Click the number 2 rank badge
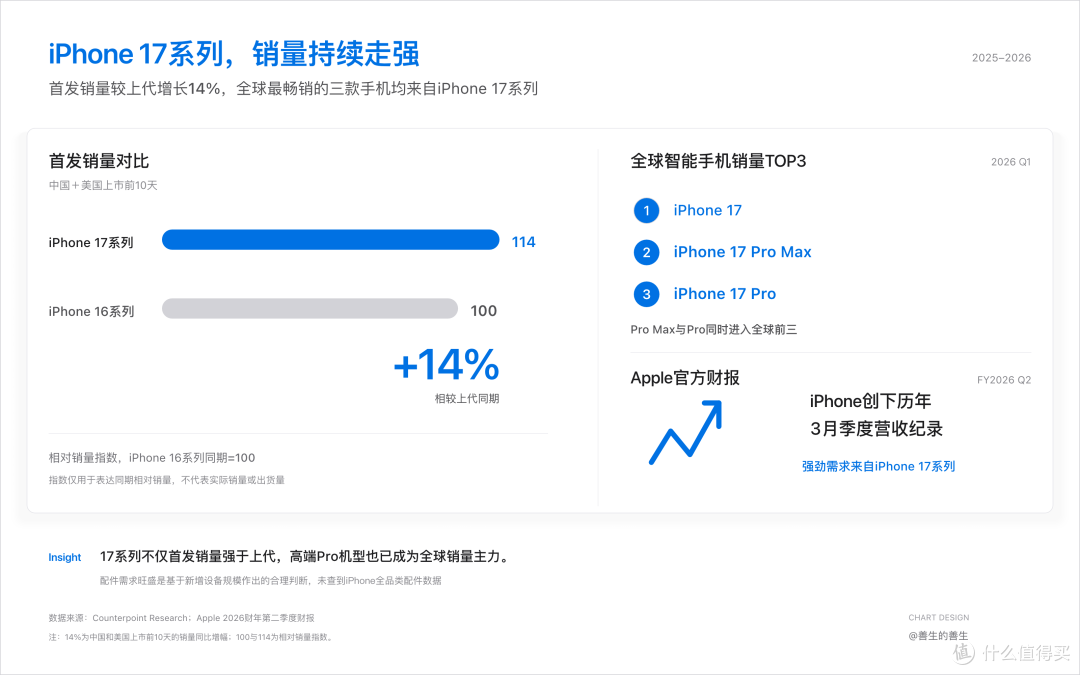Image resolution: width=1080 pixels, height=675 pixels. [646, 252]
